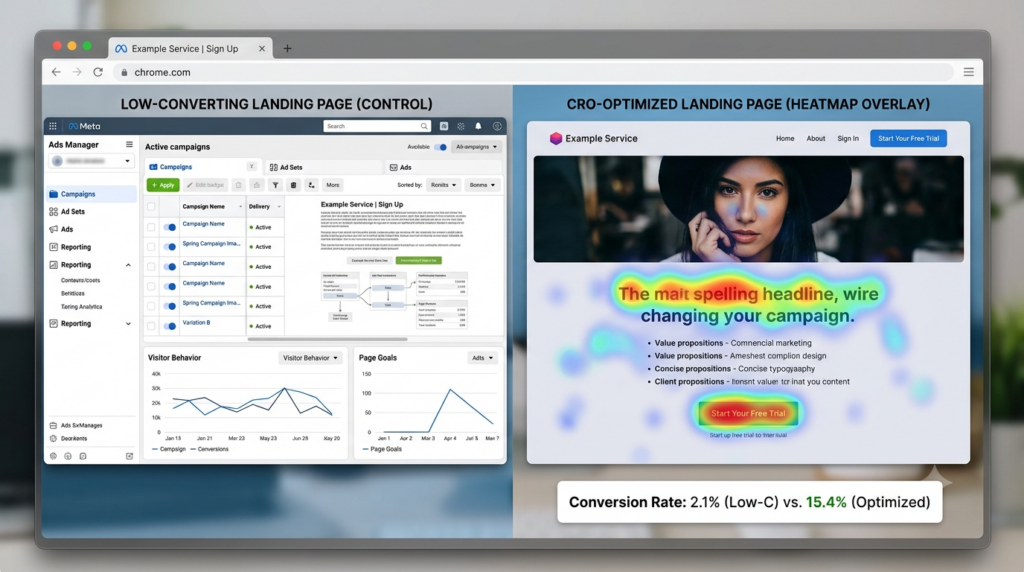Viewport: 1024px width, 572px height.
Task: Click the More button in the campaigns toolbar
Action: click(333, 185)
